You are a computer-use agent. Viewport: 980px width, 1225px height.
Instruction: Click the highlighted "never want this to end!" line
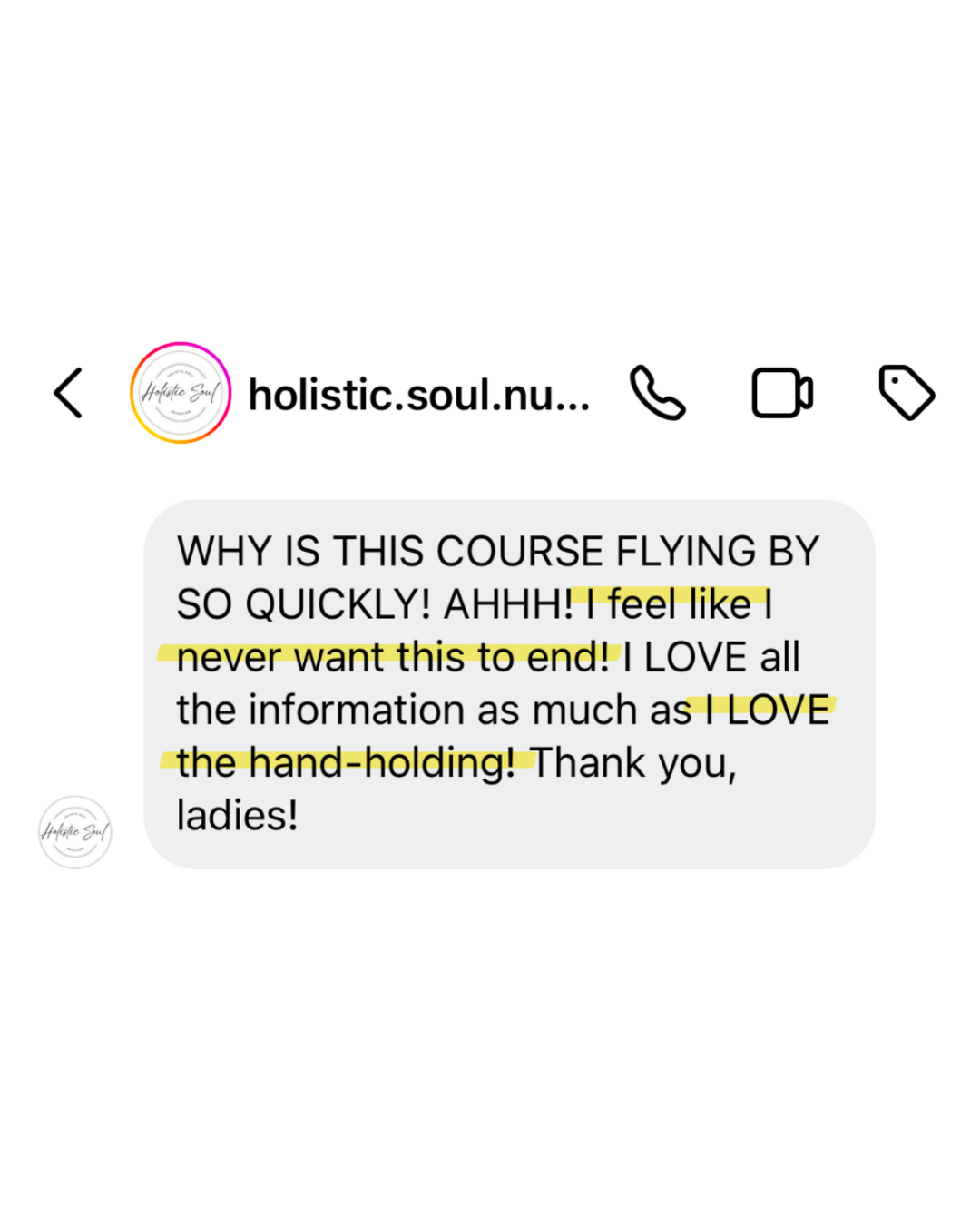coord(393,657)
